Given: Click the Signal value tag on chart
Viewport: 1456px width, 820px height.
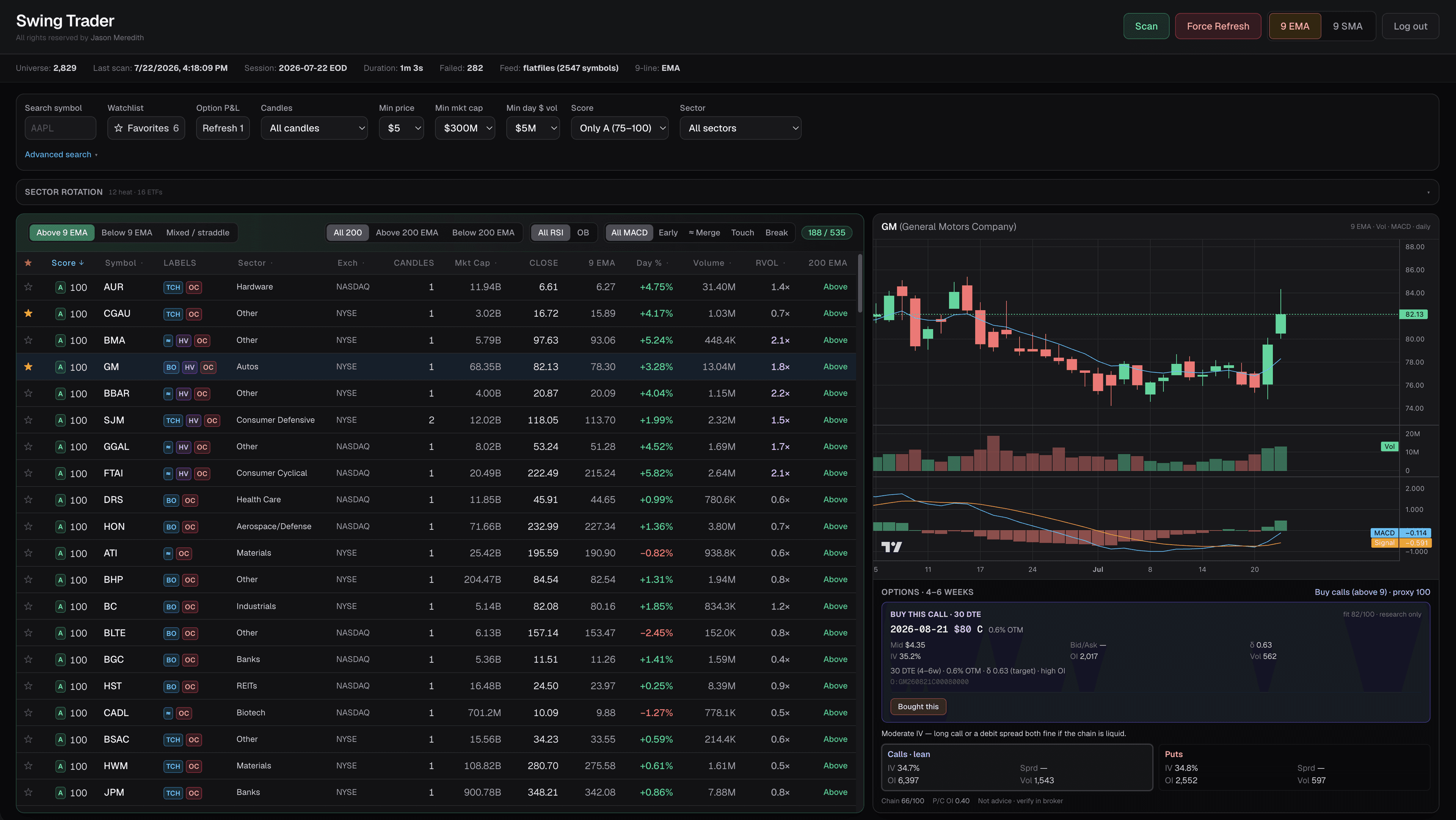Looking at the screenshot, I should pyautogui.click(x=1401, y=543).
